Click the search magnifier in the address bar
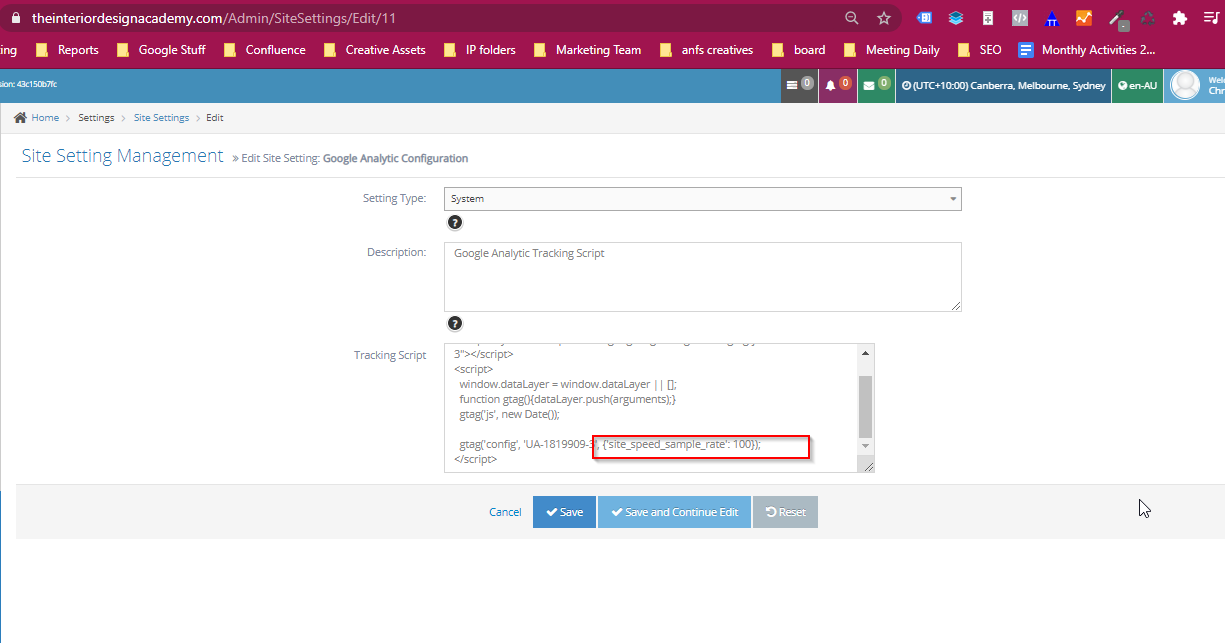Screen dimensions: 1225x643 tap(851, 17)
